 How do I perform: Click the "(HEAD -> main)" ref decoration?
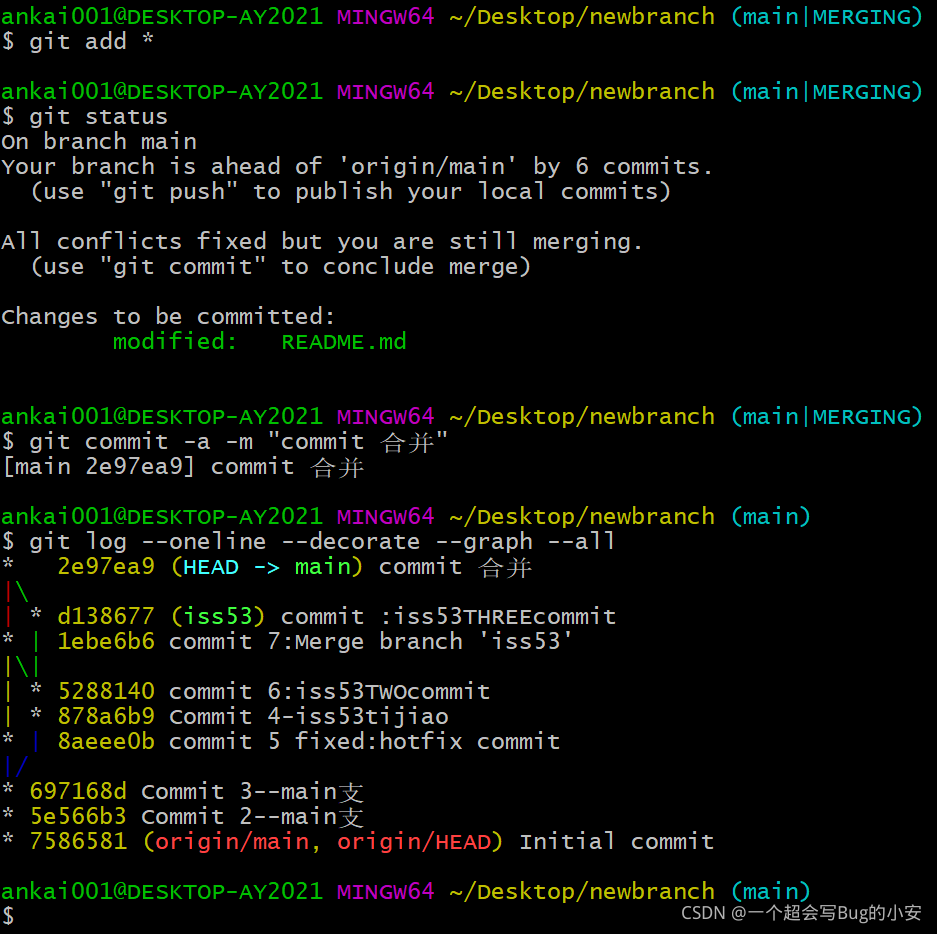[x=267, y=566]
